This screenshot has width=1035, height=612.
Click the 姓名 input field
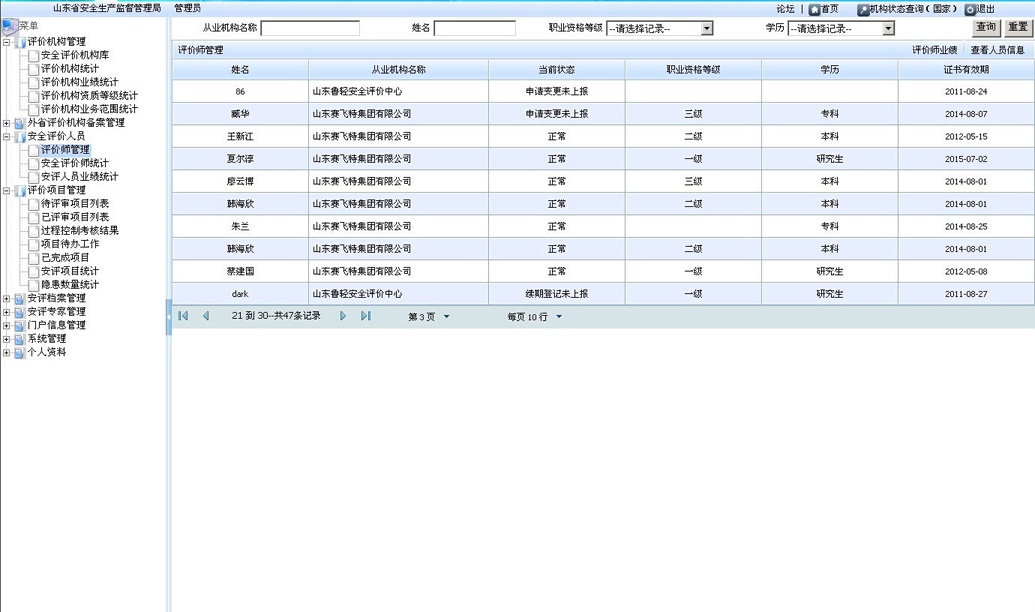click(x=473, y=28)
